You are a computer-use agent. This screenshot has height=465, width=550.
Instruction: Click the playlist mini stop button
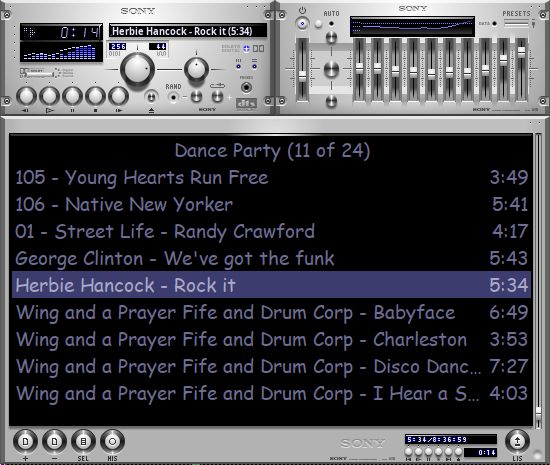[438, 452]
